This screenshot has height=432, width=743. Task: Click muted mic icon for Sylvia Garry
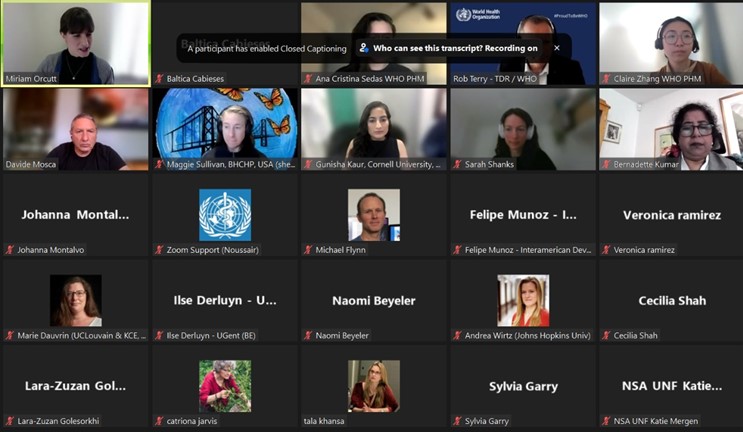[x=457, y=421]
